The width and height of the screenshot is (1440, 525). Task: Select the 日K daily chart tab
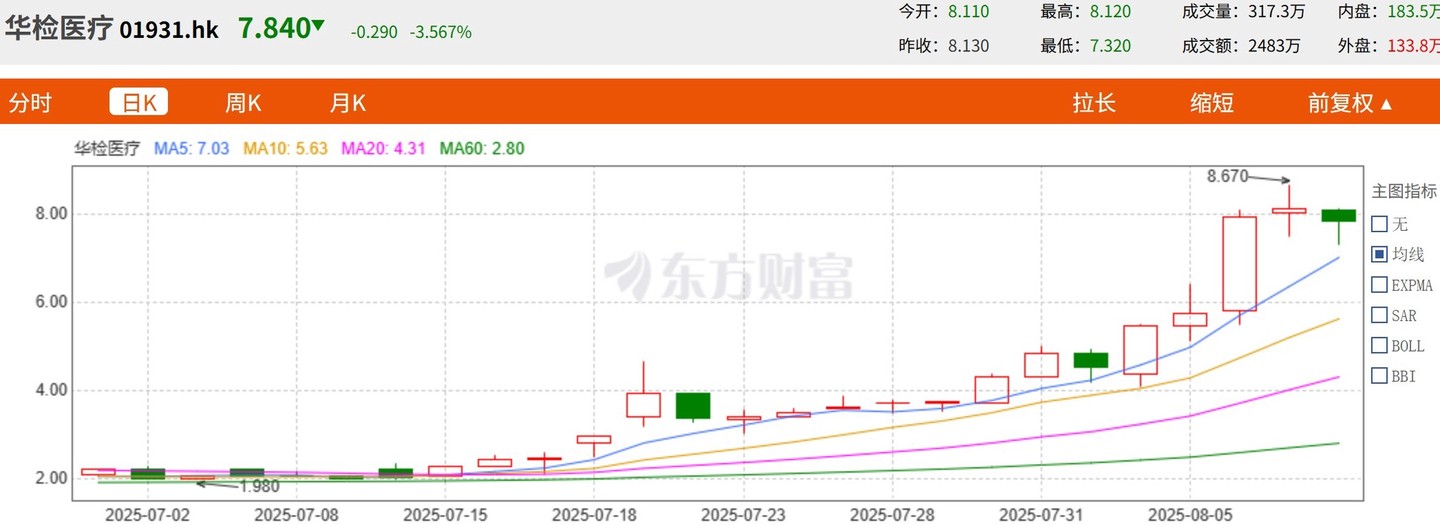tap(139, 102)
